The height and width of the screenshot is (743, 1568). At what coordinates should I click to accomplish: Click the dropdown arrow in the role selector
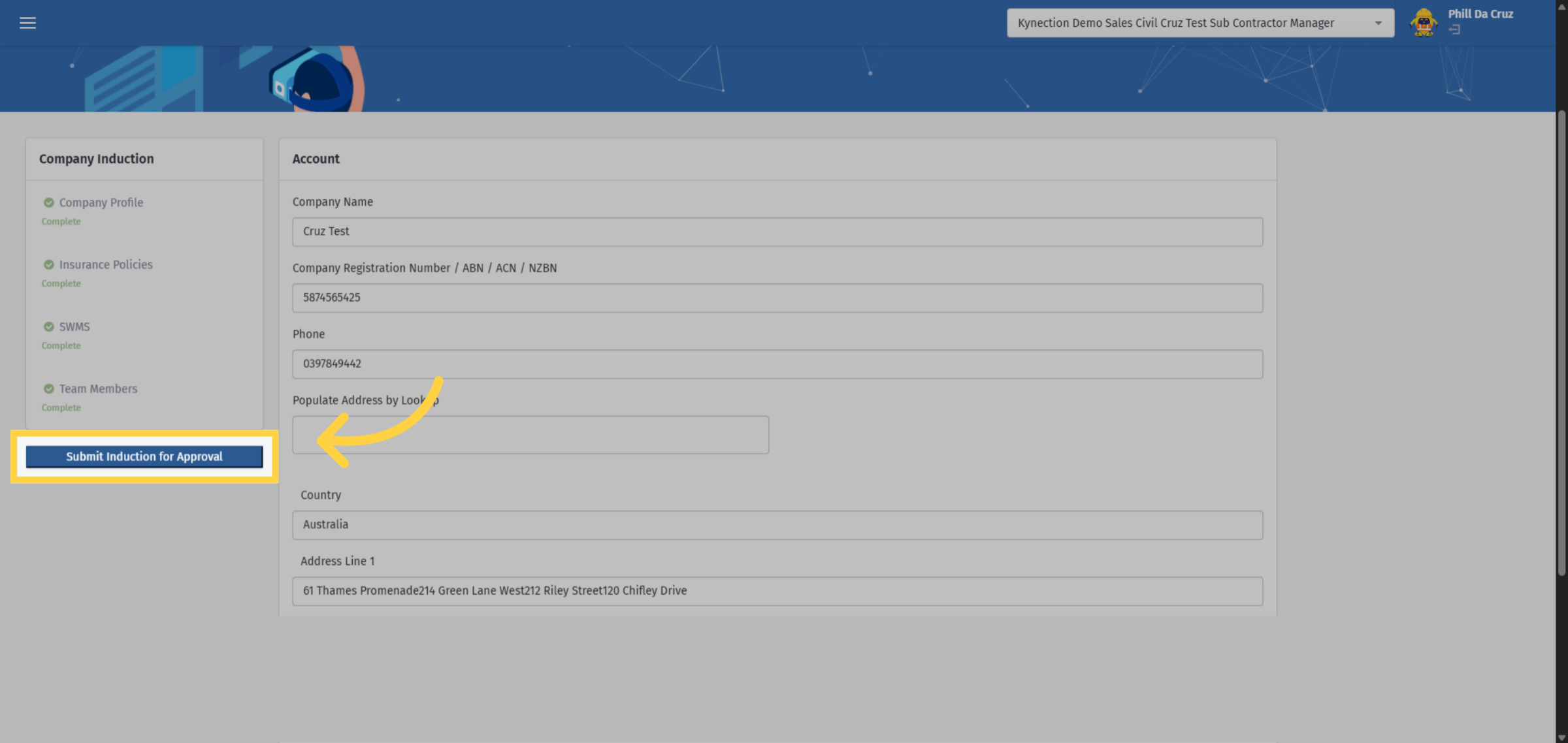coord(1379,23)
